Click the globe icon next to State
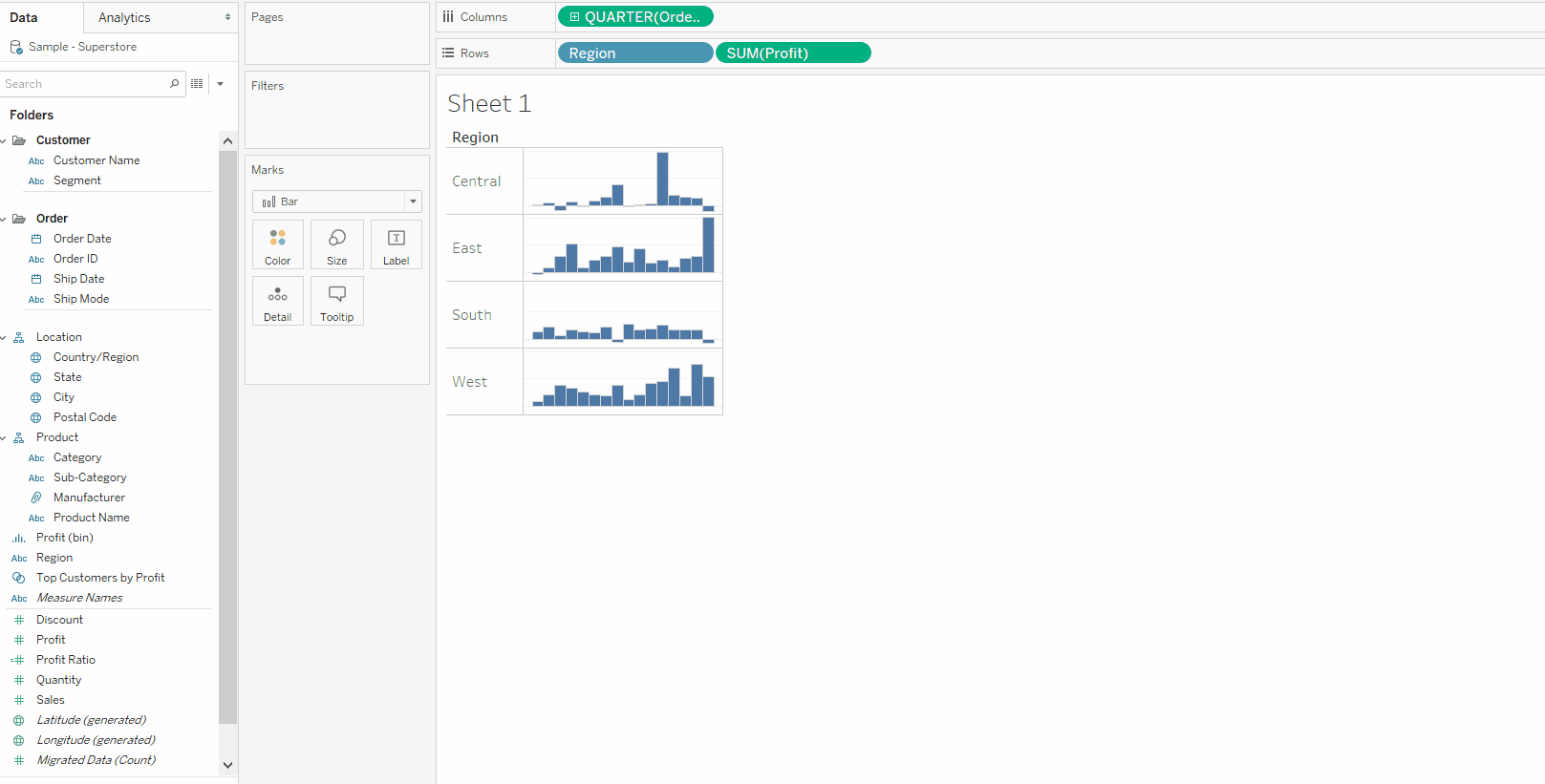 coord(36,377)
